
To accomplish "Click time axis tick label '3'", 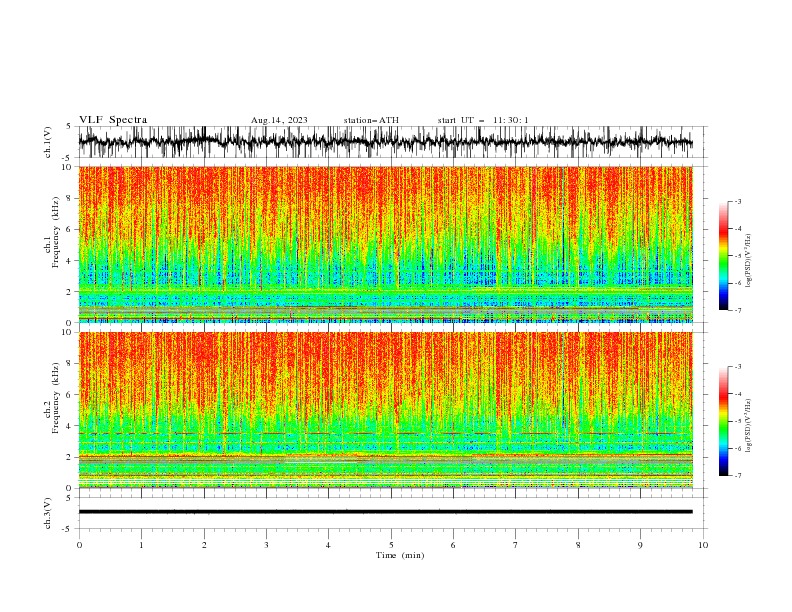I will pos(266,545).
